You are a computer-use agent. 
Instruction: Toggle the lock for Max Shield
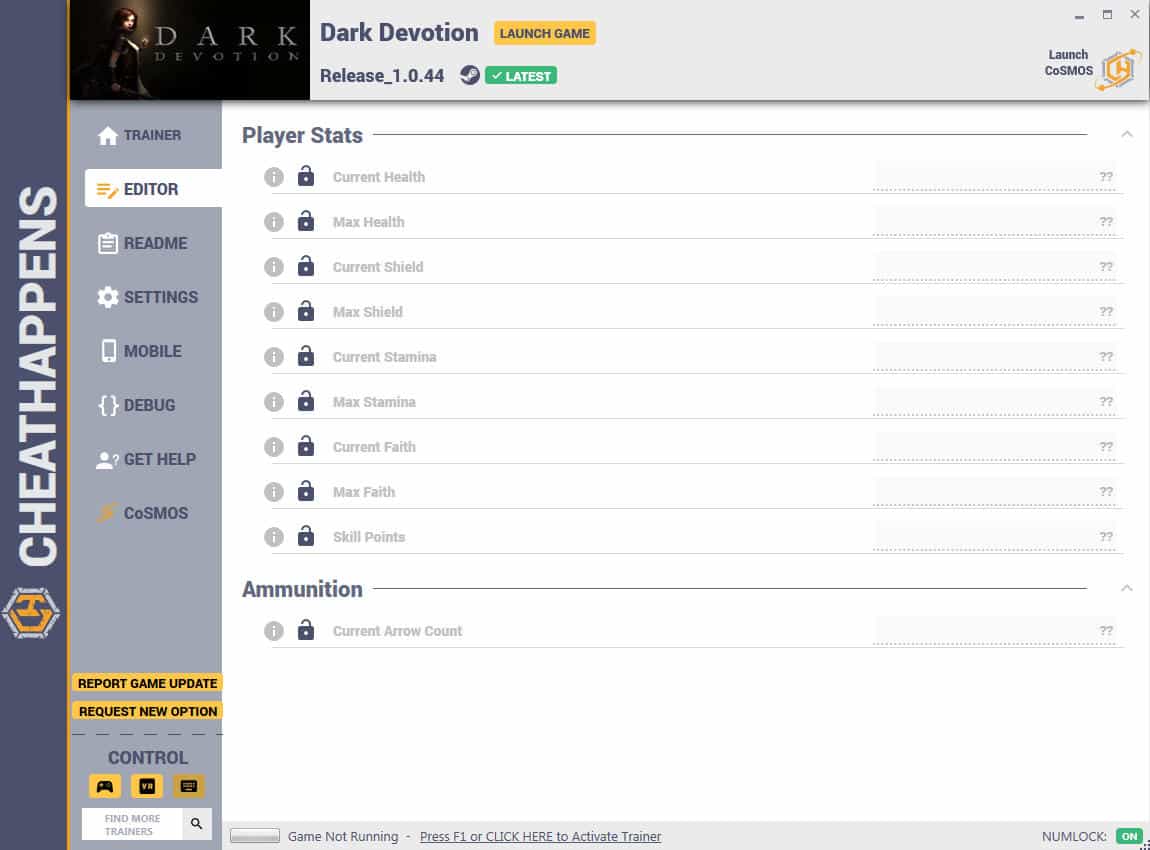pos(306,311)
